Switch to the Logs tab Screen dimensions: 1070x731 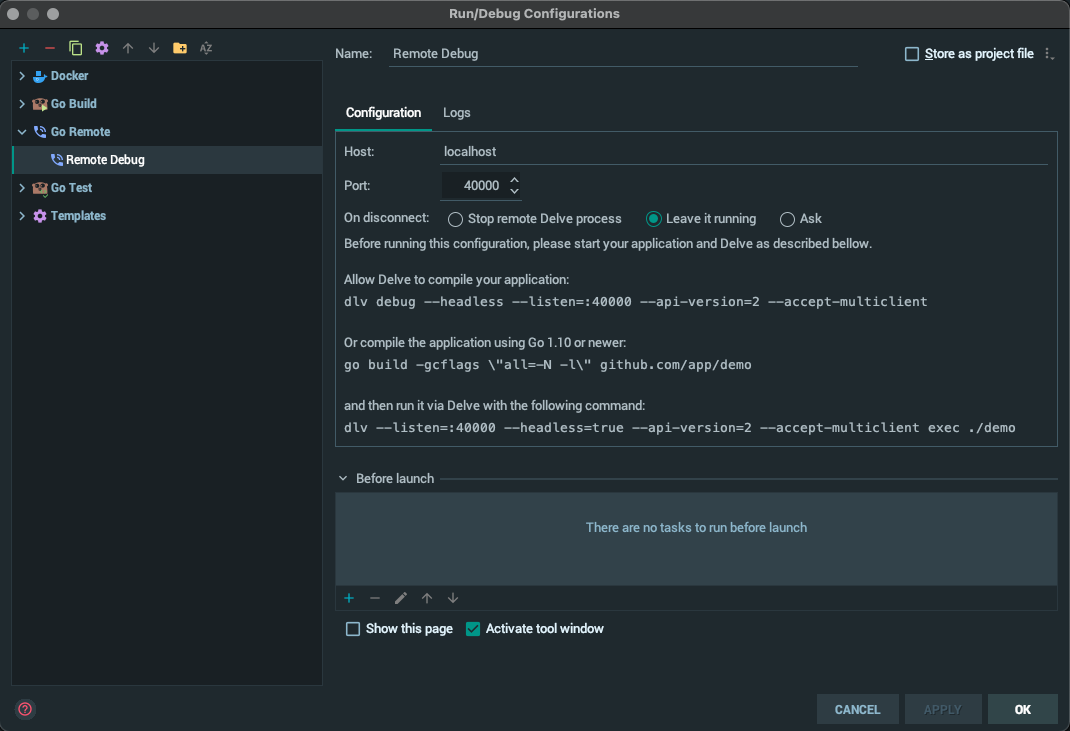(457, 113)
